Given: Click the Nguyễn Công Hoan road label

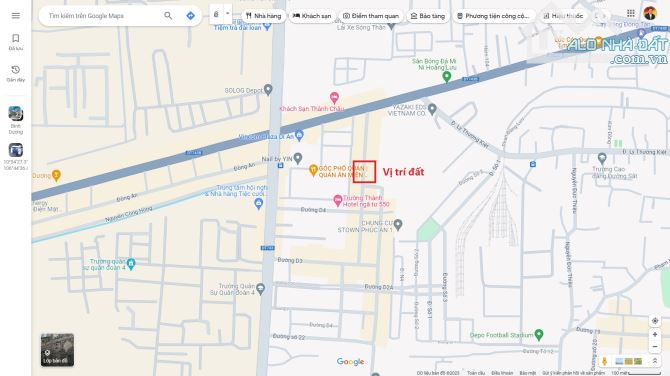Looking at the screenshot, I should [129, 214].
